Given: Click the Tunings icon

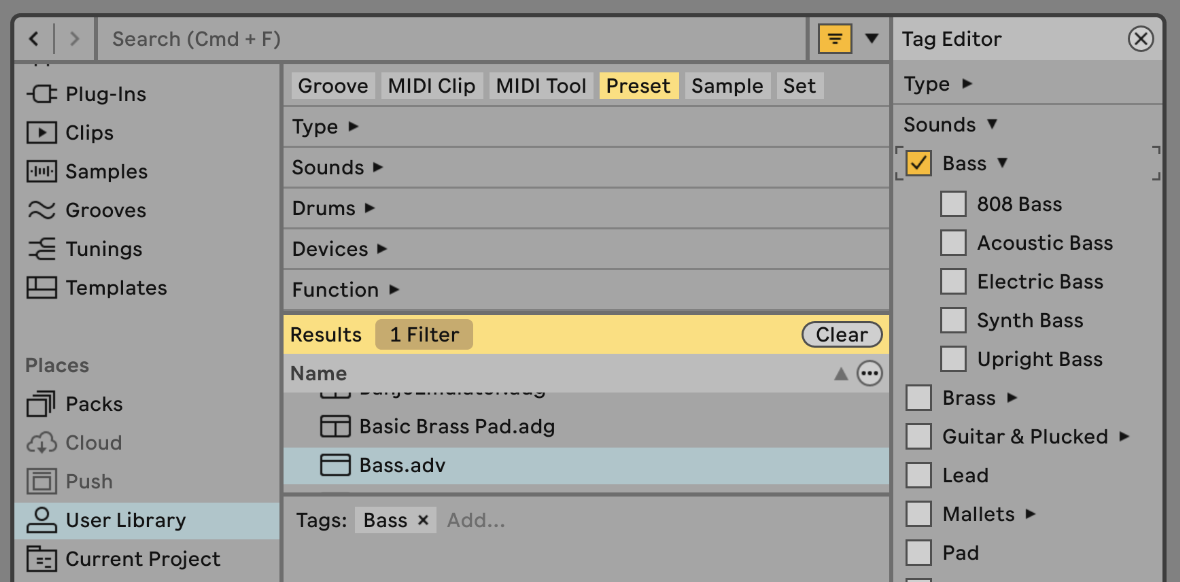Looking at the screenshot, I should [42, 249].
